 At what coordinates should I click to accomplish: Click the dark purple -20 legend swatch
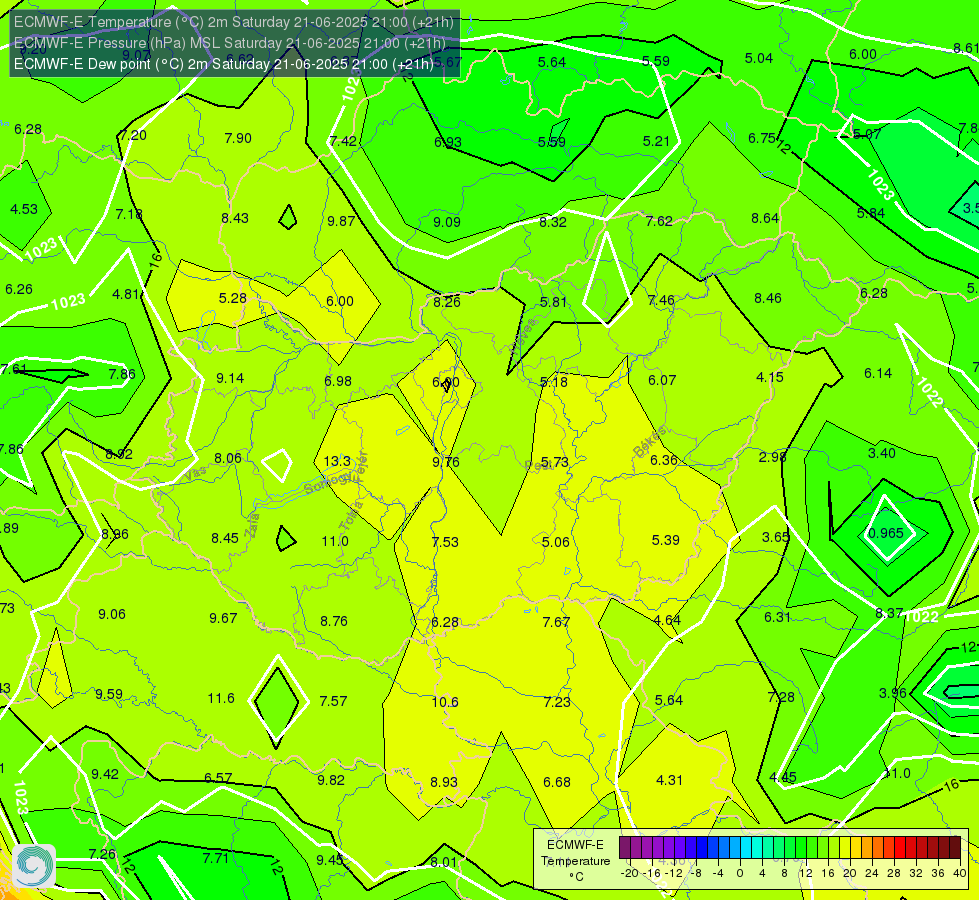coord(625,848)
